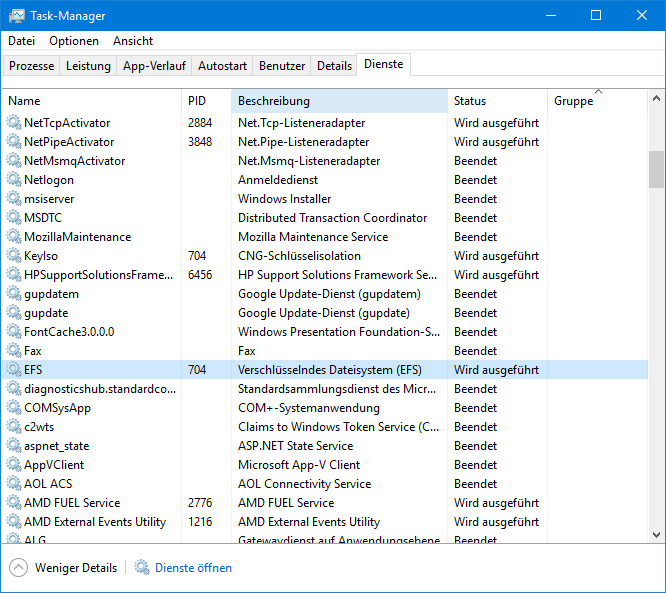666x593 pixels.
Task: Click the gear icon next to Netlogon
Action: click(x=14, y=180)
